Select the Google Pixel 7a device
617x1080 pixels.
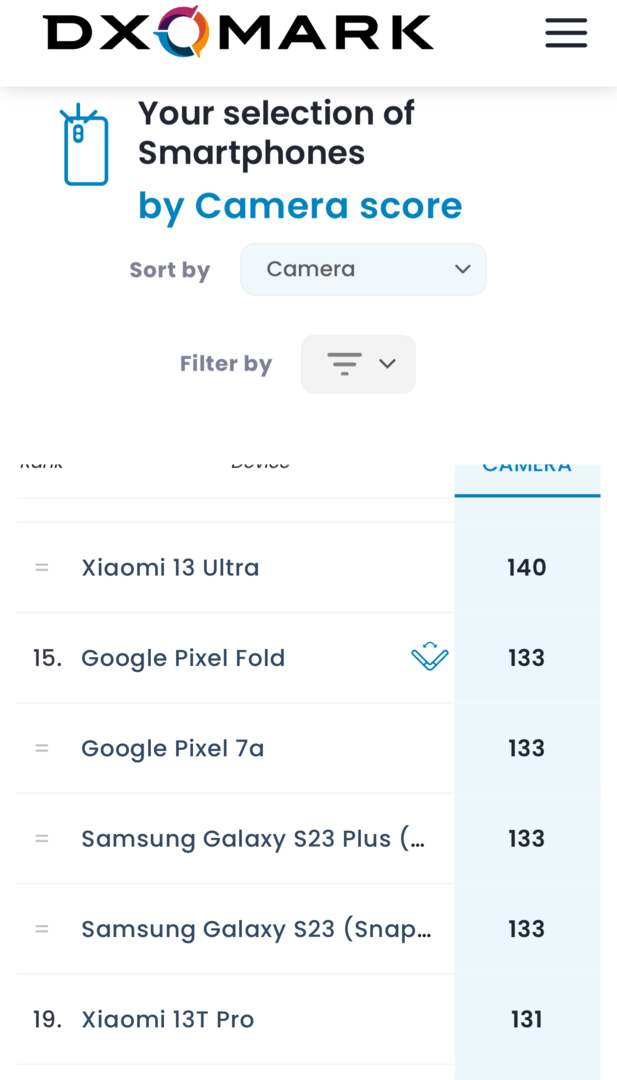coord(173,748)
